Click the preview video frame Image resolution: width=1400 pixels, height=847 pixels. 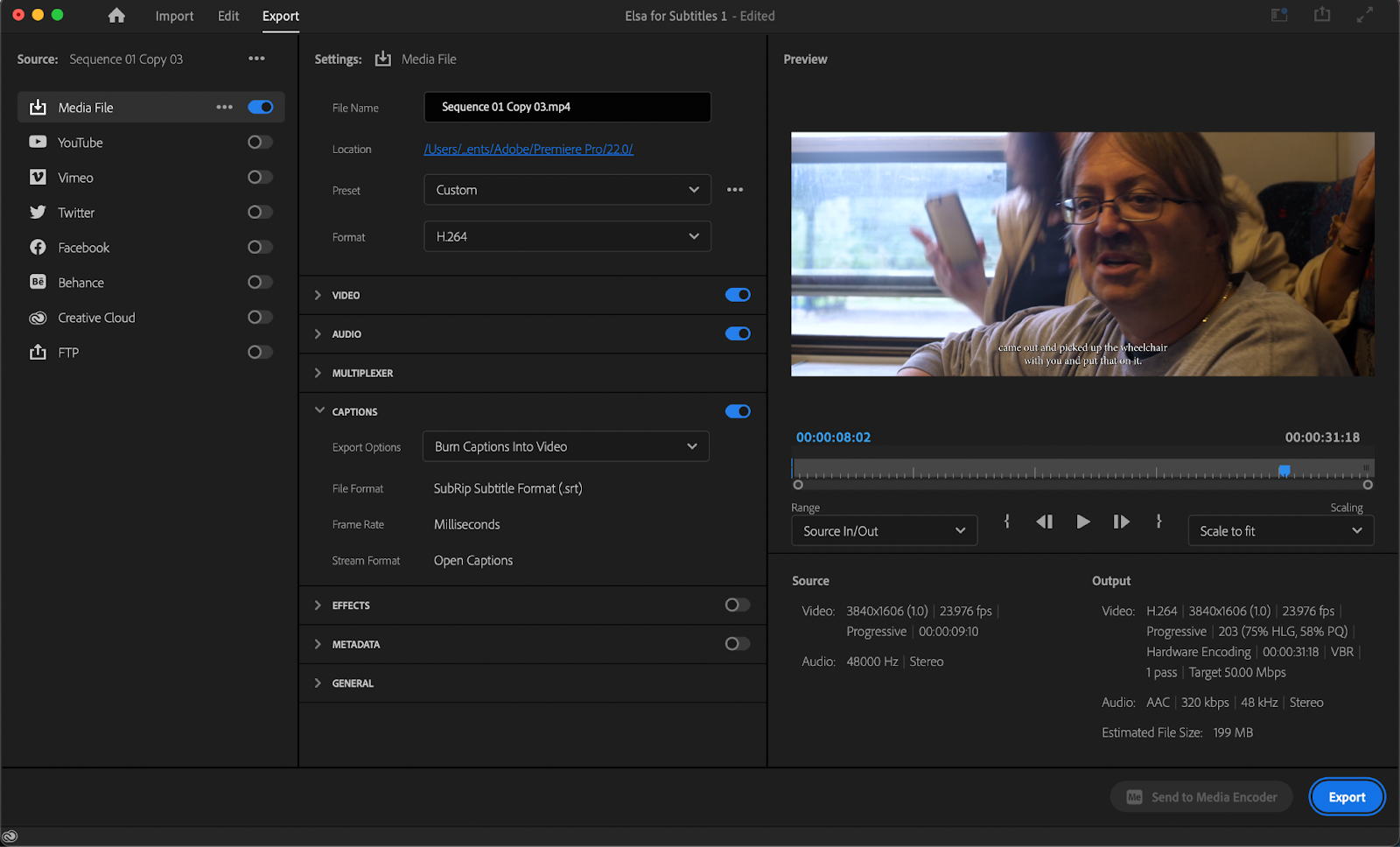pyautogui.click(x=1082, y=255)
